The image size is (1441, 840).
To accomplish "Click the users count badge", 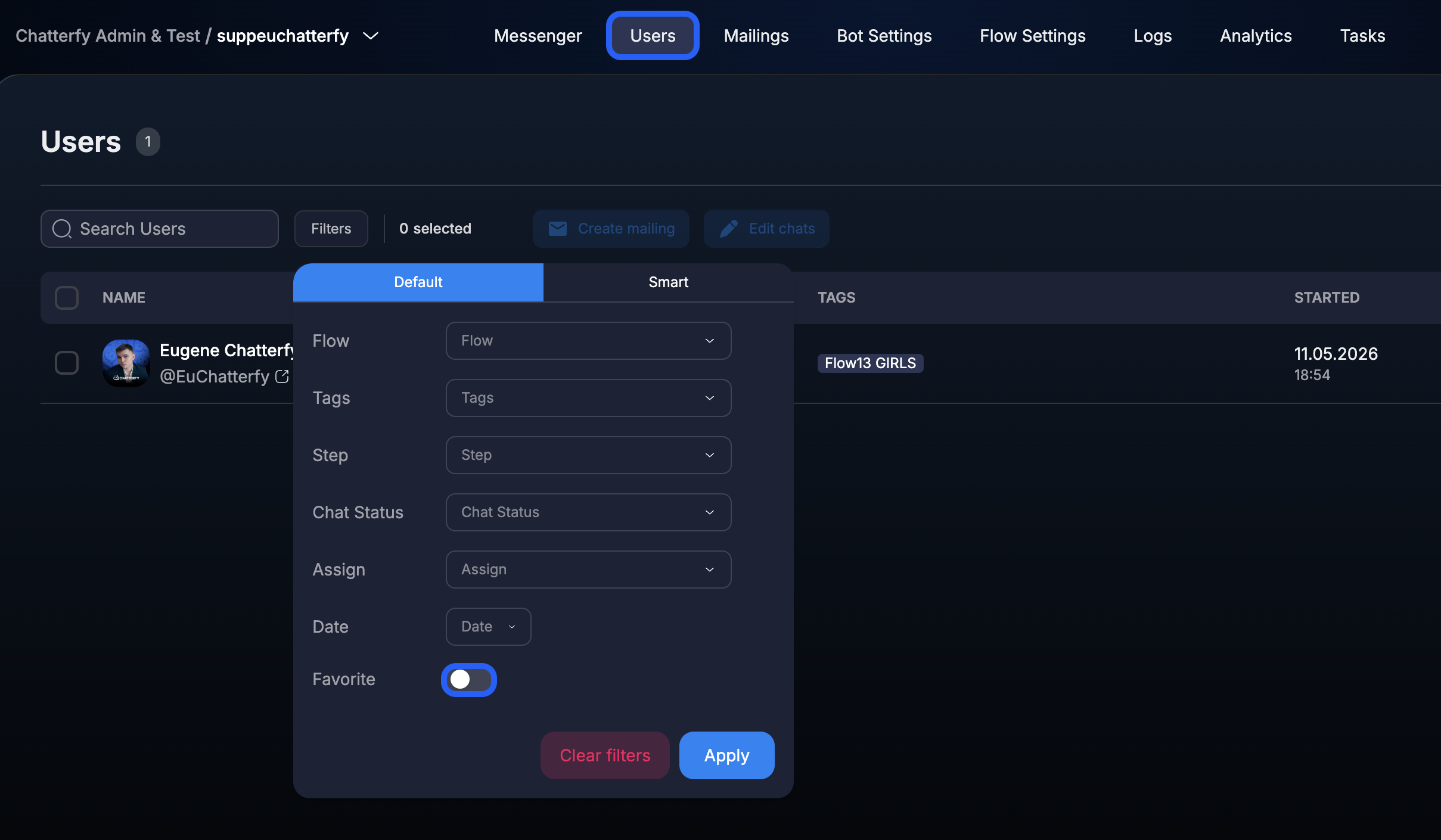I will point(148,142).
